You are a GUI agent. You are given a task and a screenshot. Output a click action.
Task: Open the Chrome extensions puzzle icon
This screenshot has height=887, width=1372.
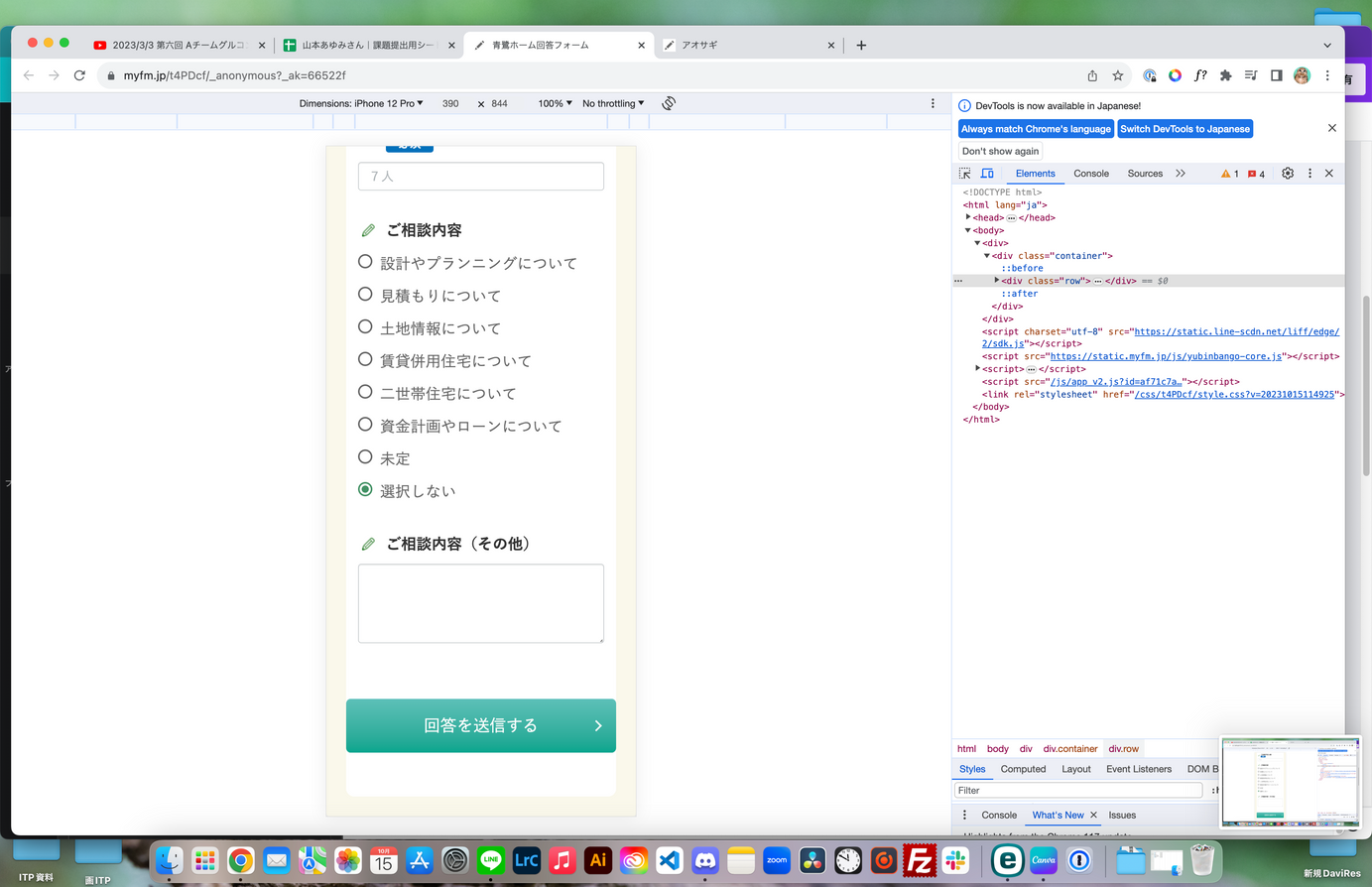(x=1225, y=75)
